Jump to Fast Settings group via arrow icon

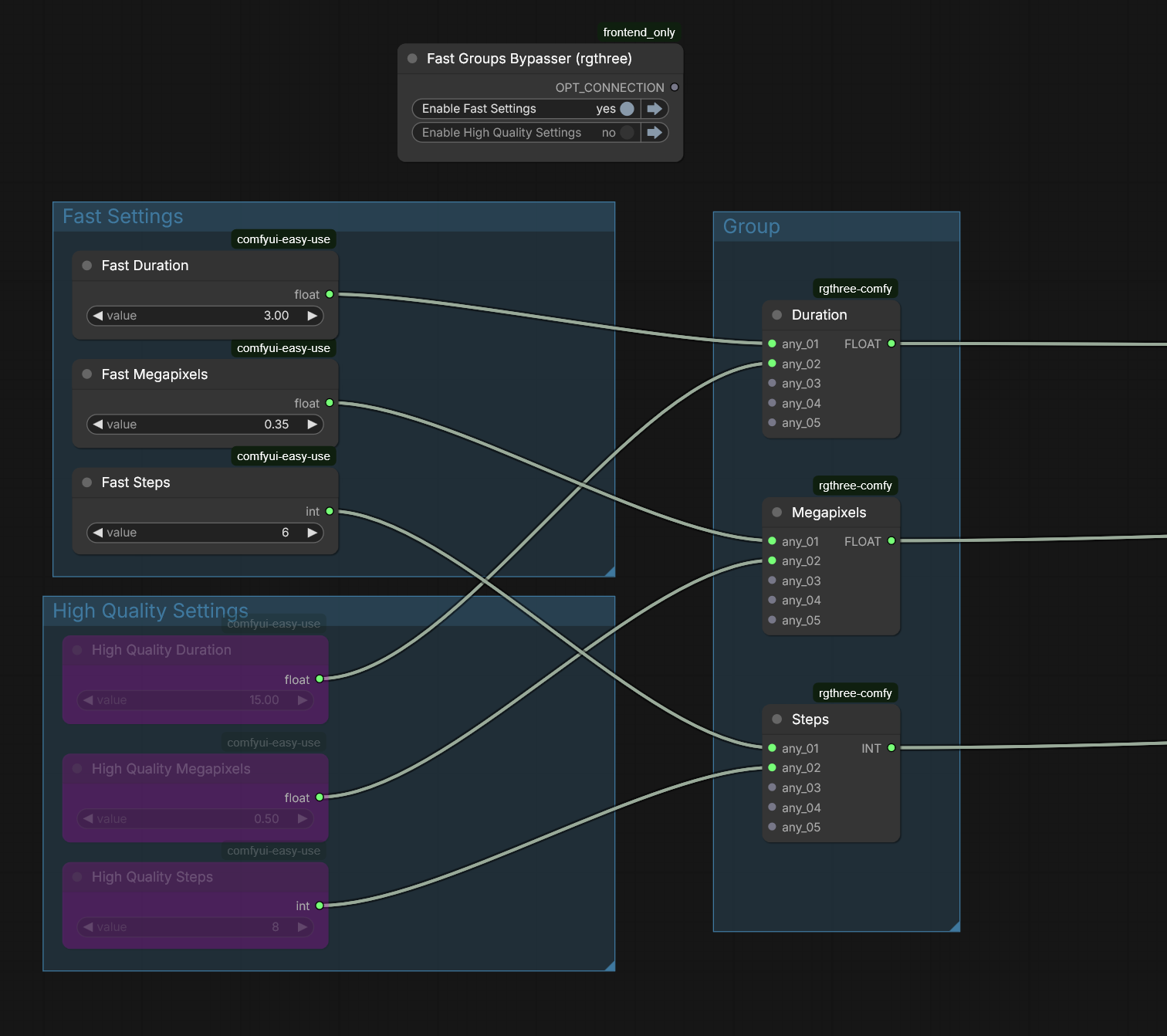[x=655, y=109]
